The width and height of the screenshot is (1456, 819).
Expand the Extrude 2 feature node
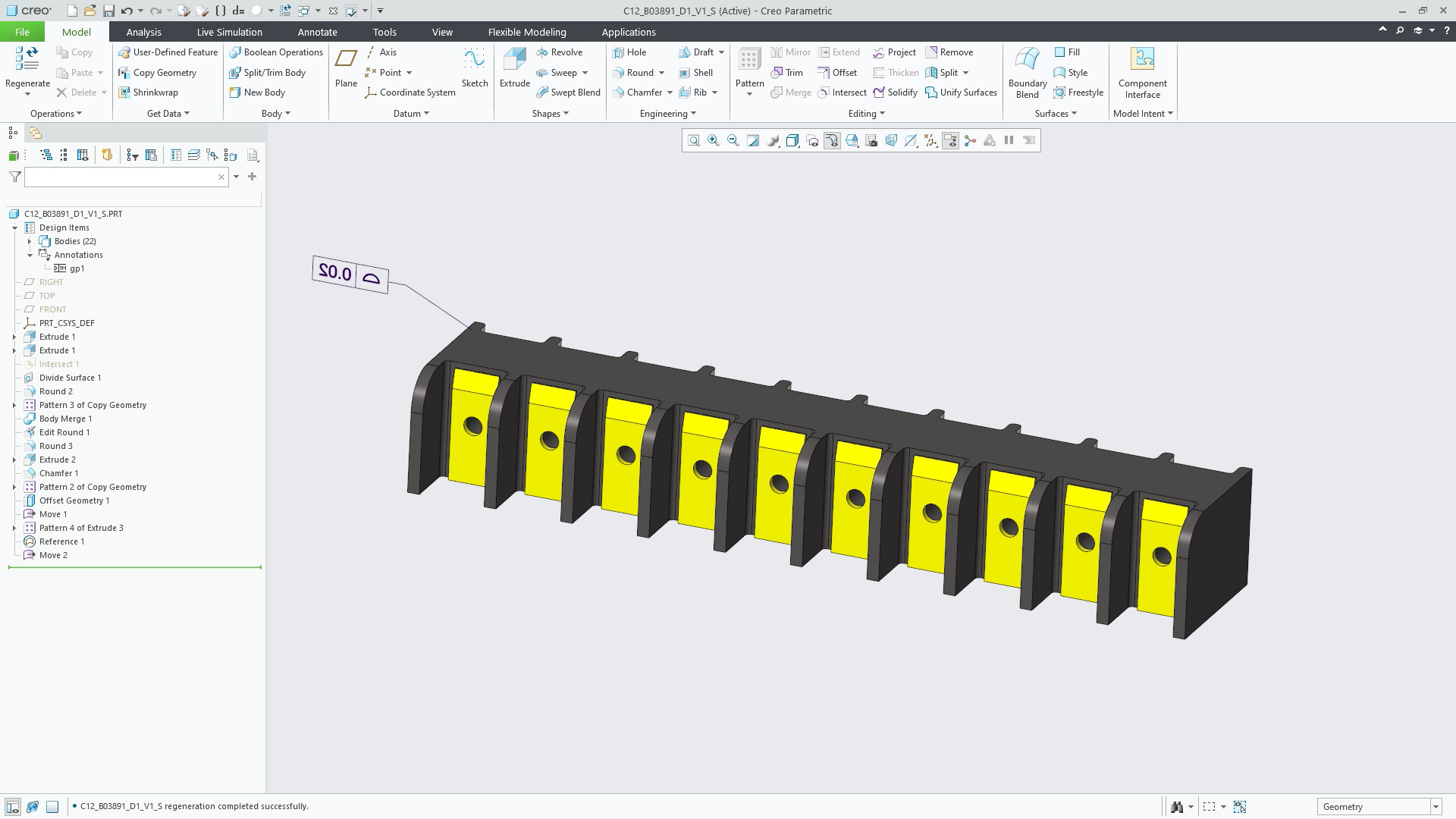pyautogui.click(x=14, y=460)
